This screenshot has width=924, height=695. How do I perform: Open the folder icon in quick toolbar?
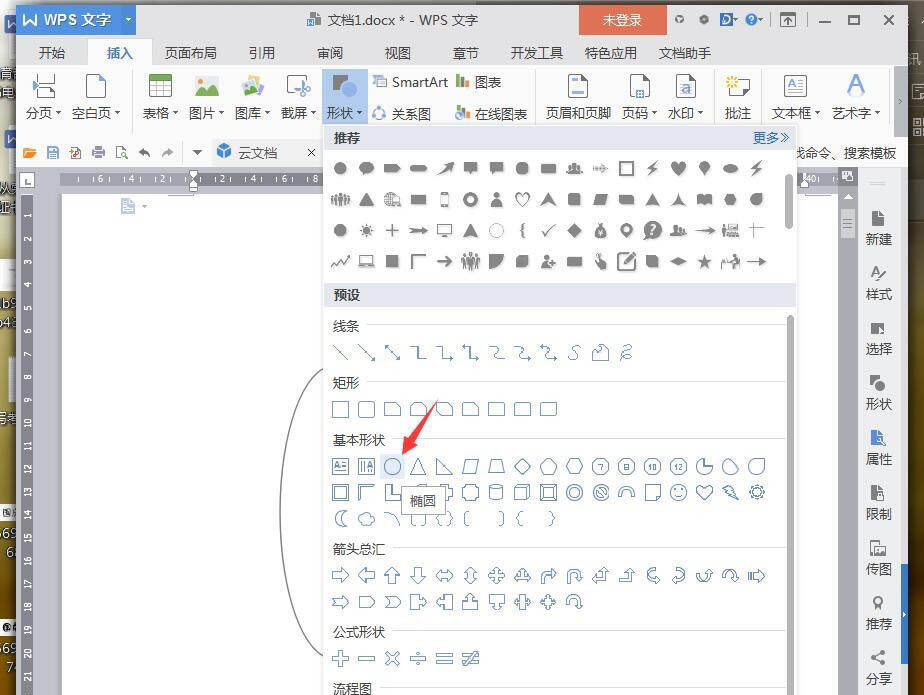pos(29,153)
